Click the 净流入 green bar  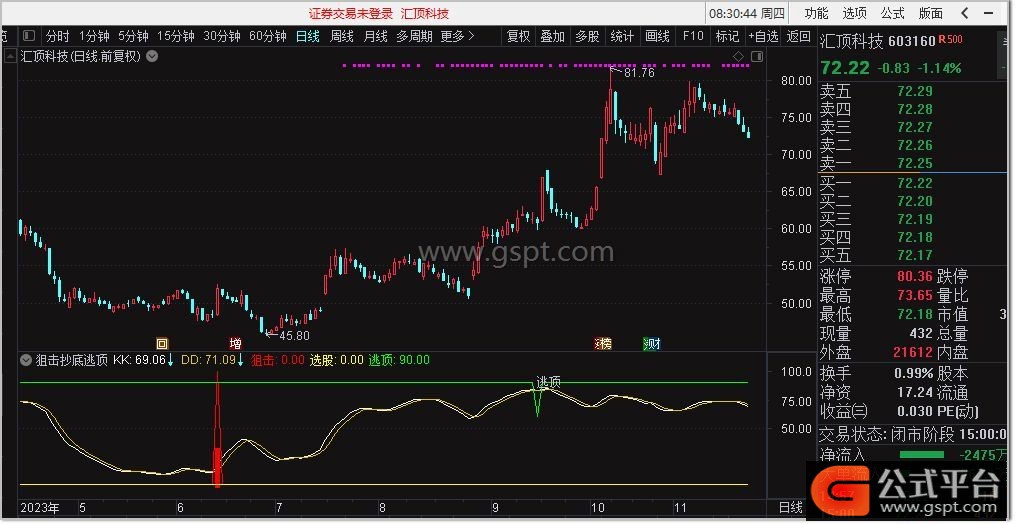pos(922,455)
